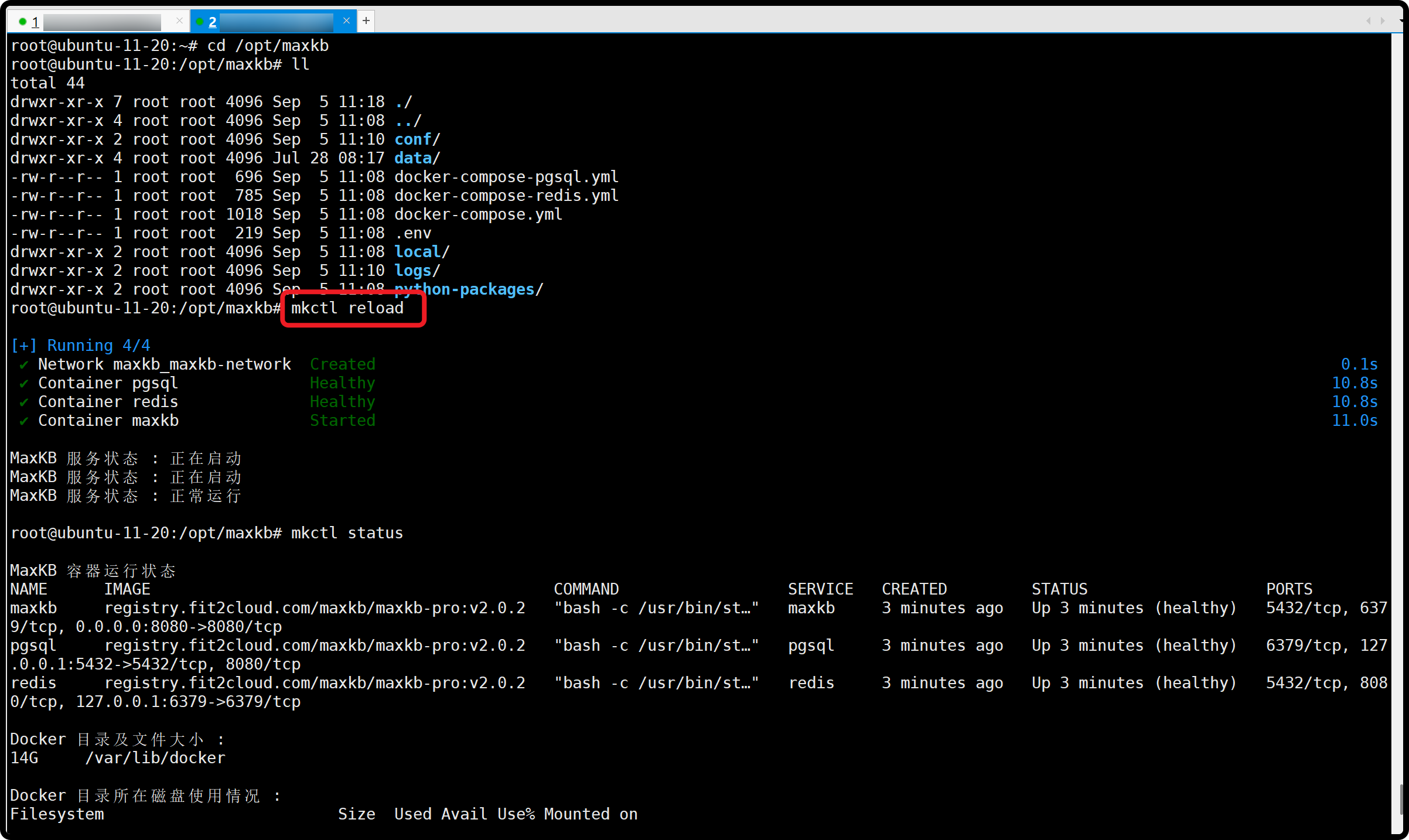Screen dimensions: 1409x840
Task: Click the 'SERVICE' column header
Action: (821, 589)
